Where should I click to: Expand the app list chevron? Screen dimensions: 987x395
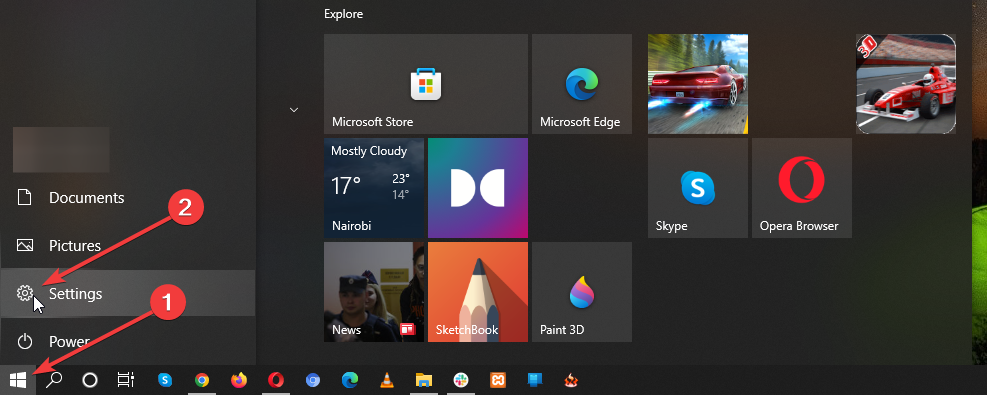(x=293, y=109)
